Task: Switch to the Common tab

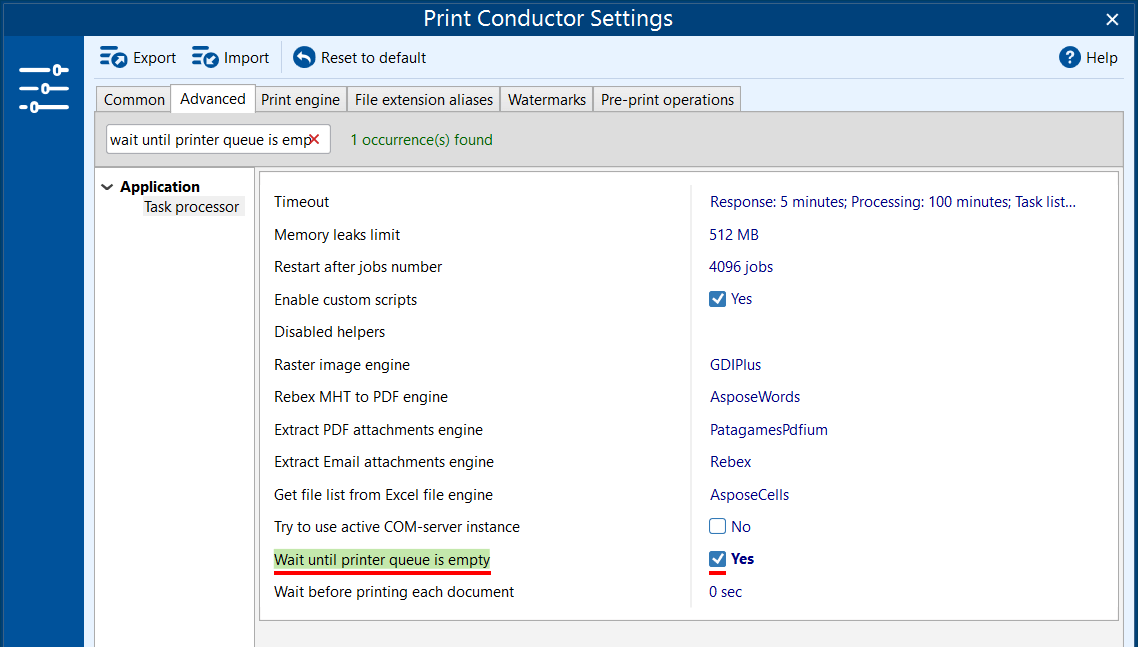Action: (x=134, y=100)
